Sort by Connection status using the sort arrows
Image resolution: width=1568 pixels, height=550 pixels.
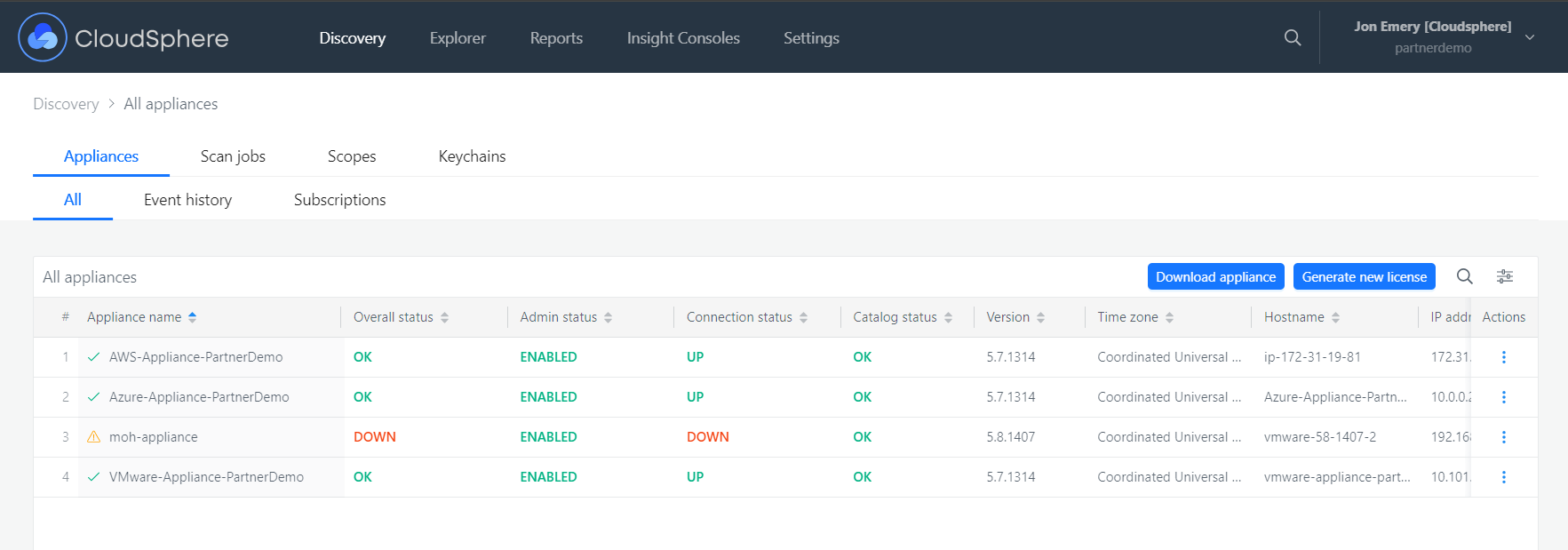(803, 317)
